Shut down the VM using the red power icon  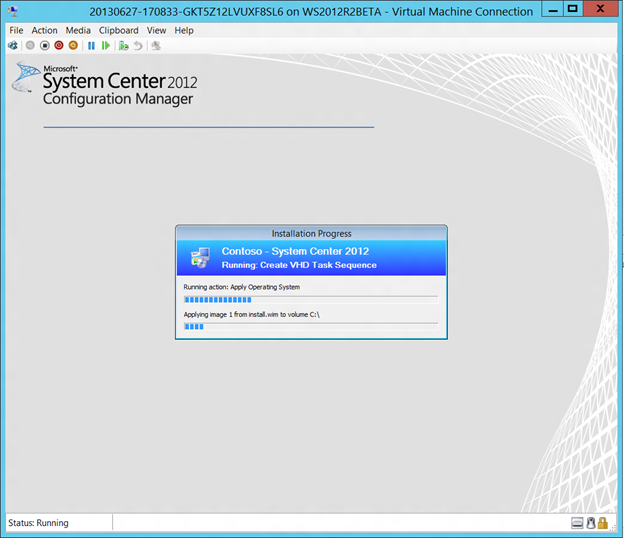point(59,46)
